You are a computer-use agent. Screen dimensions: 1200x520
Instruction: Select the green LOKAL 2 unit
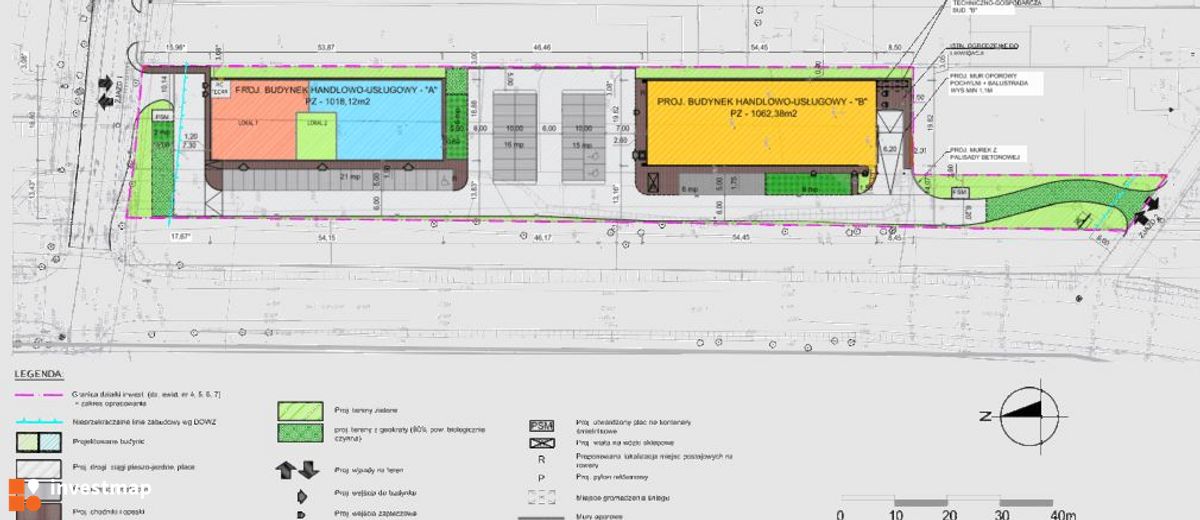pos(316,136)
